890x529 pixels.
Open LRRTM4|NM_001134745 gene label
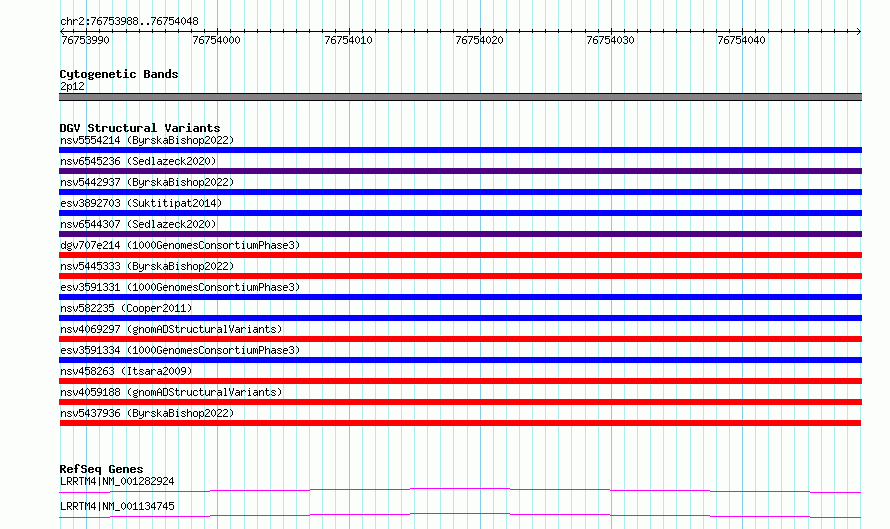tap(117, 506)
